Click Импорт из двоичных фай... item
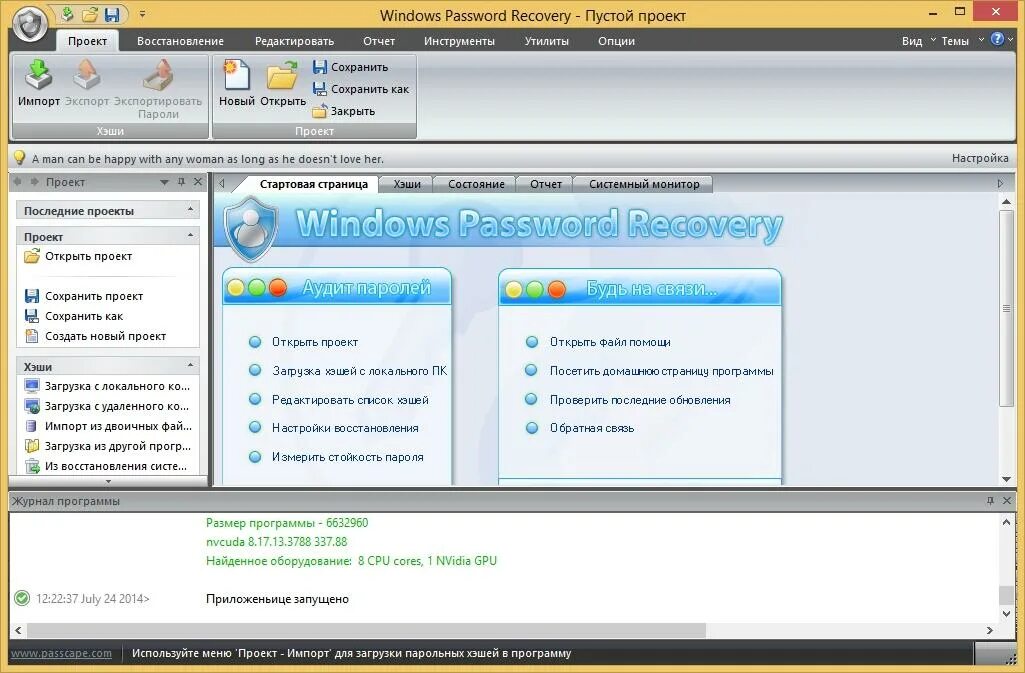Screen dimensions: 1025x673 coord(108,426)
